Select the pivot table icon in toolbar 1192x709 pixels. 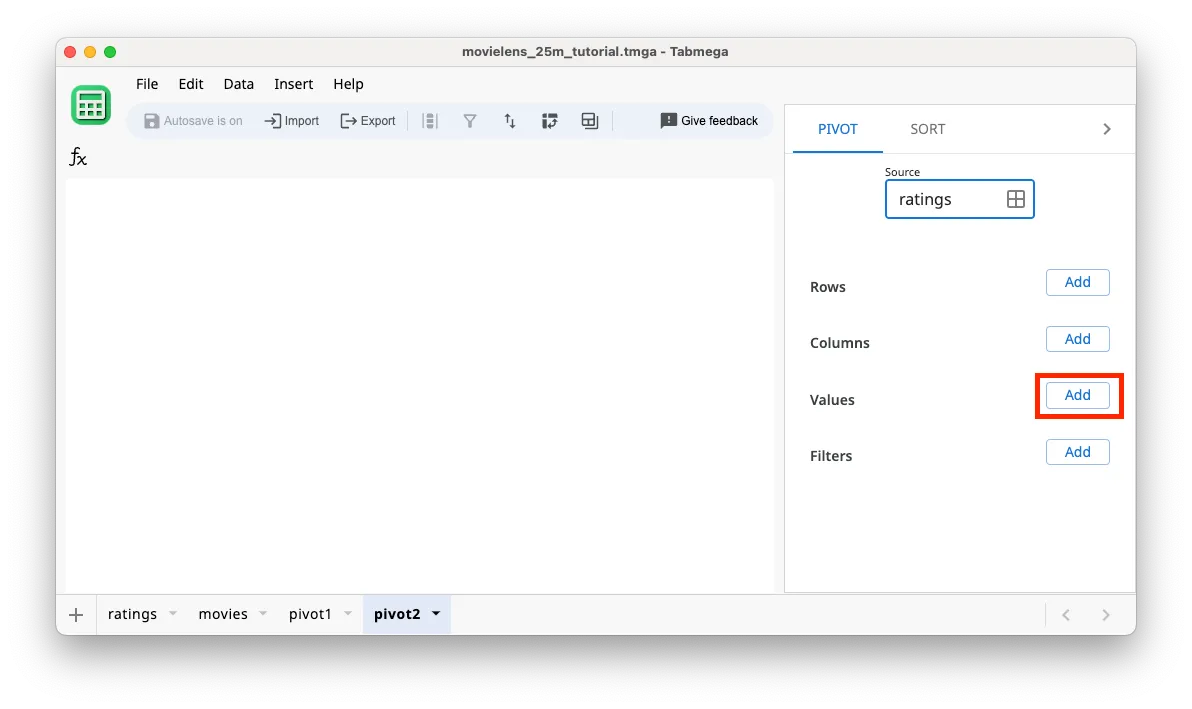(x=549, y=120)
